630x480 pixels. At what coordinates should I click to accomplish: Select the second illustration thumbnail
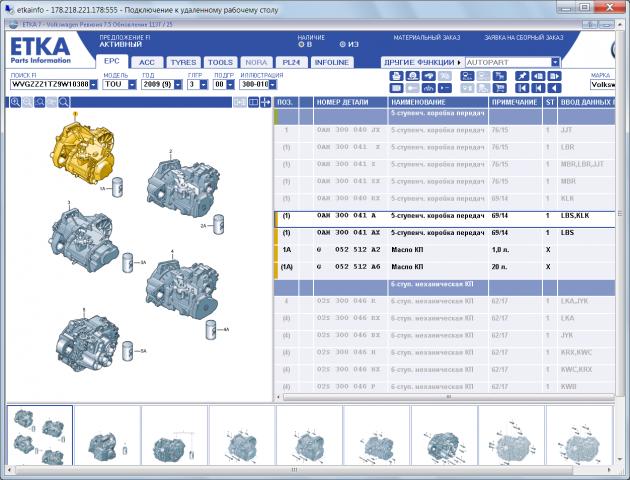tap(108, 435)
